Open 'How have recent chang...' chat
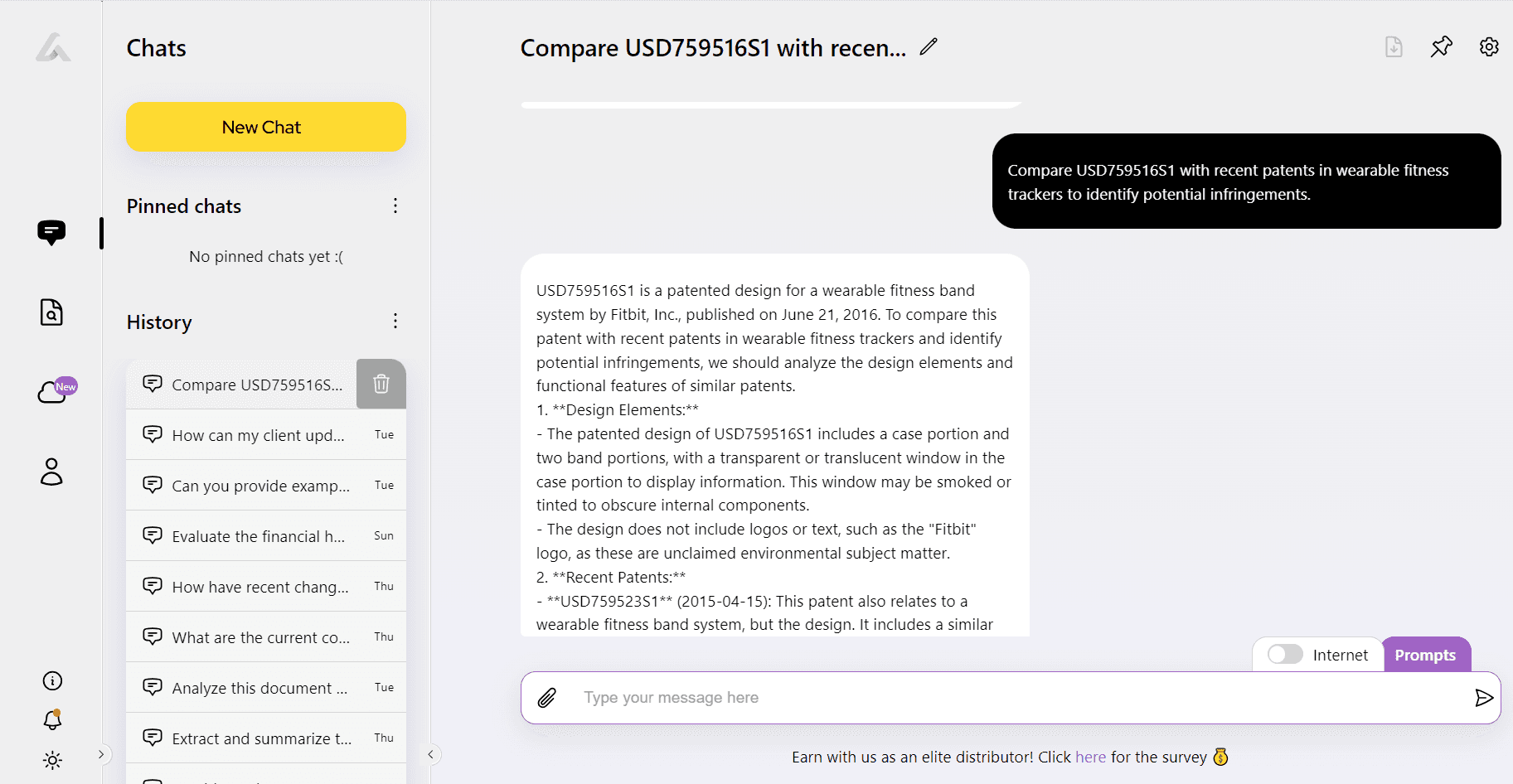This screenshot has width=1513, height=784. (266, 586)
